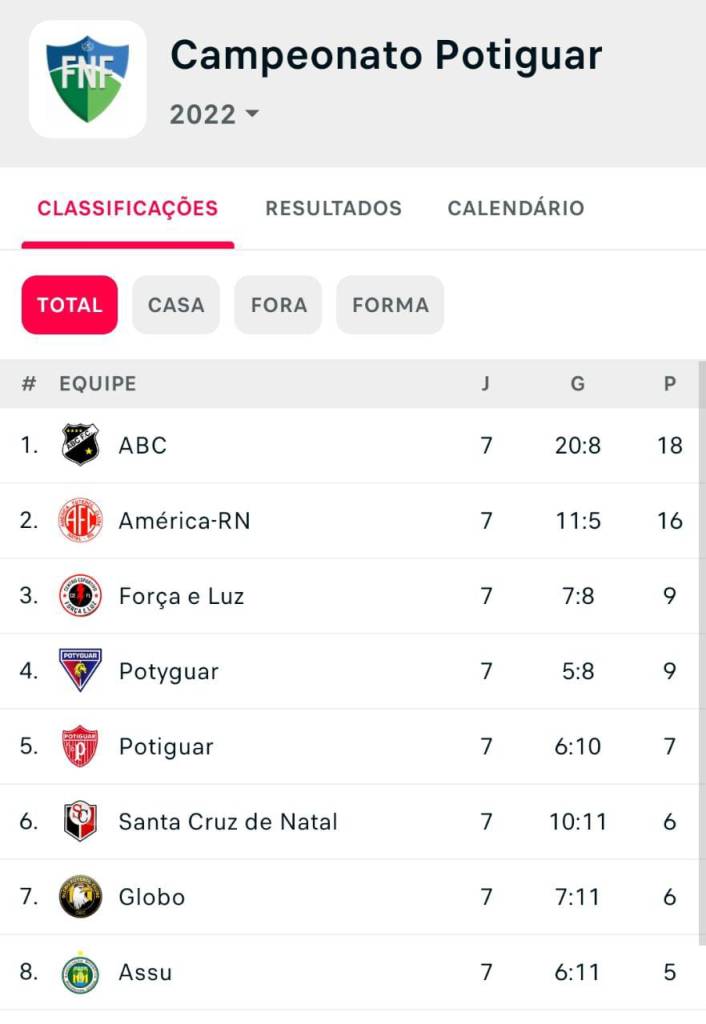
Task: Switch to the Resultados tab
Action: coord(333,208)
